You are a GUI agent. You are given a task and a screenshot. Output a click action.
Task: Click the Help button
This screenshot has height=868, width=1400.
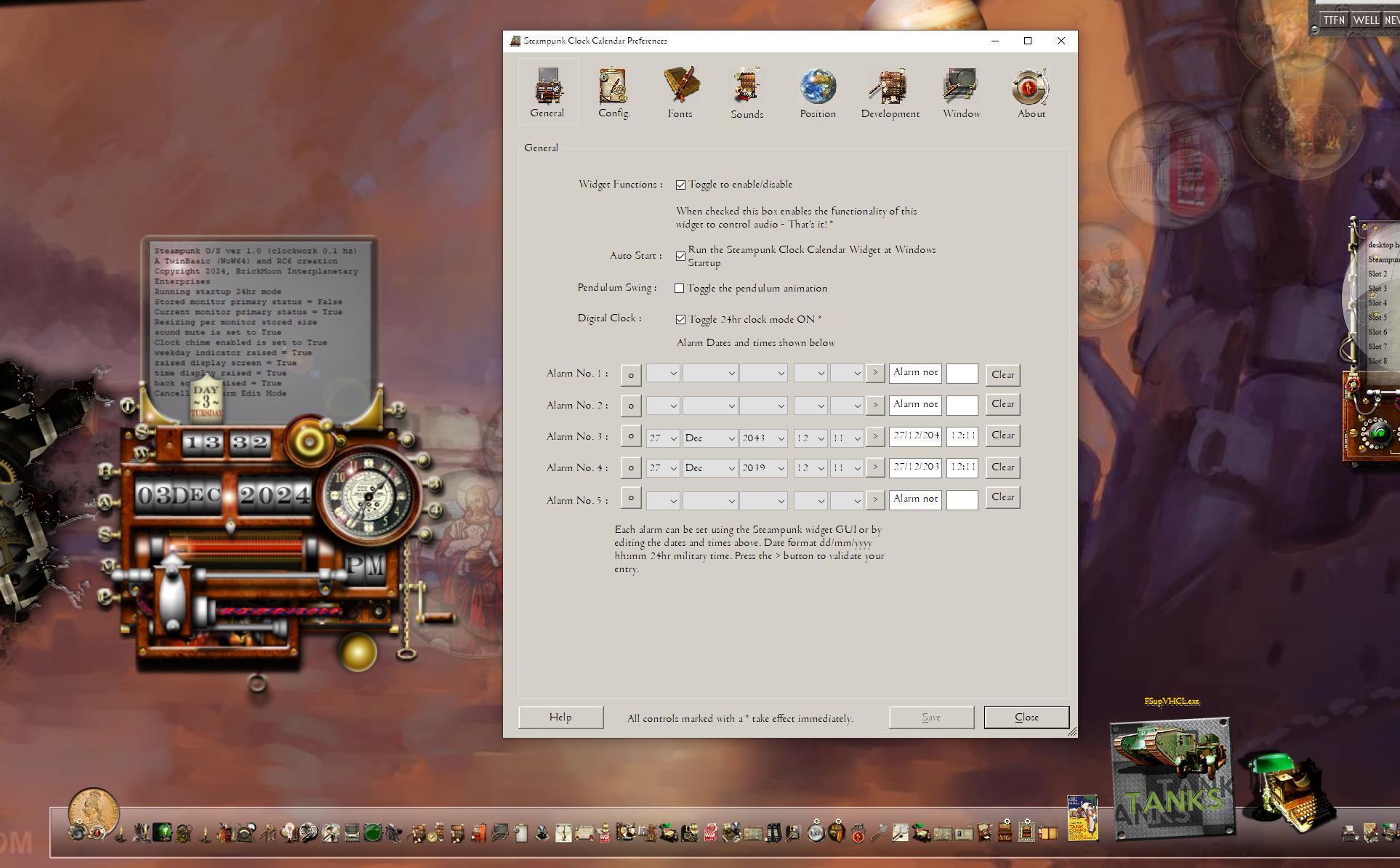(x=560, y=717)
